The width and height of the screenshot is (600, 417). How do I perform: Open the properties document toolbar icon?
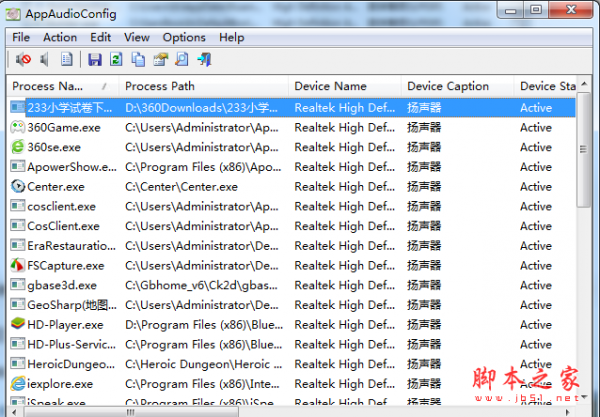coord(67,59)
